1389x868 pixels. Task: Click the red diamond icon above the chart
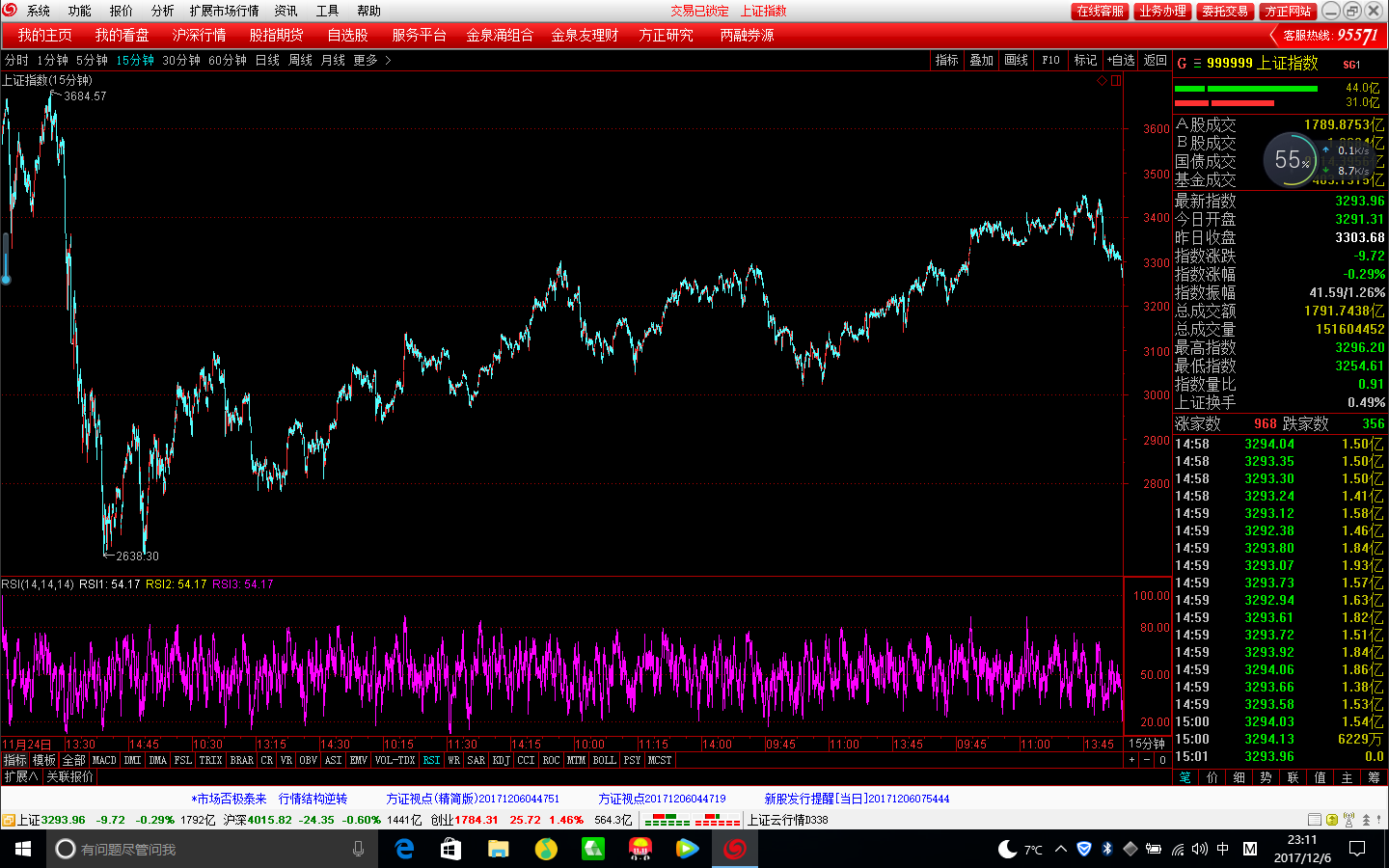[1102, 81]
